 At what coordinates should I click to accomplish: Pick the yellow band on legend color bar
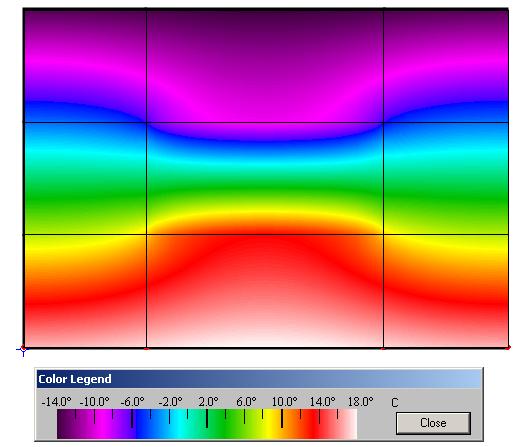[x=269, y=424]
